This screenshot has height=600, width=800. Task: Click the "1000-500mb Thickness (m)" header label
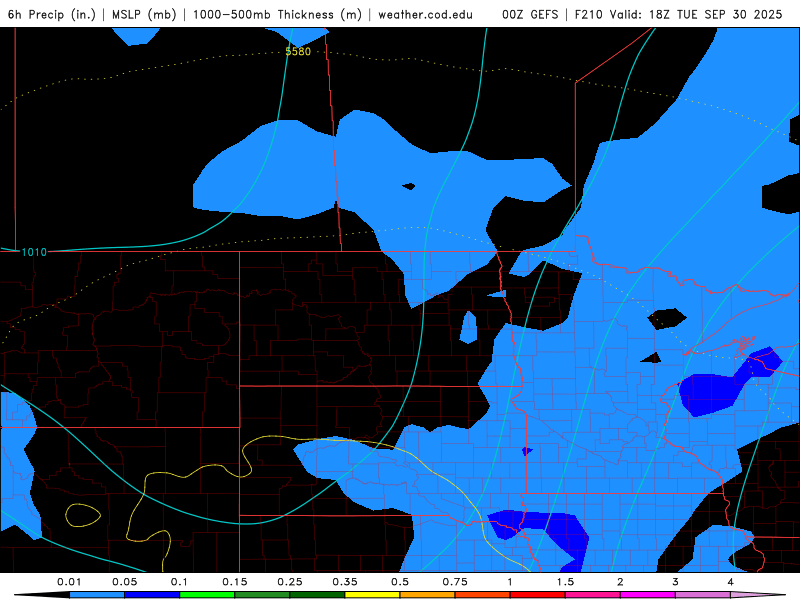pyautogui.click(x=277, y=14)
